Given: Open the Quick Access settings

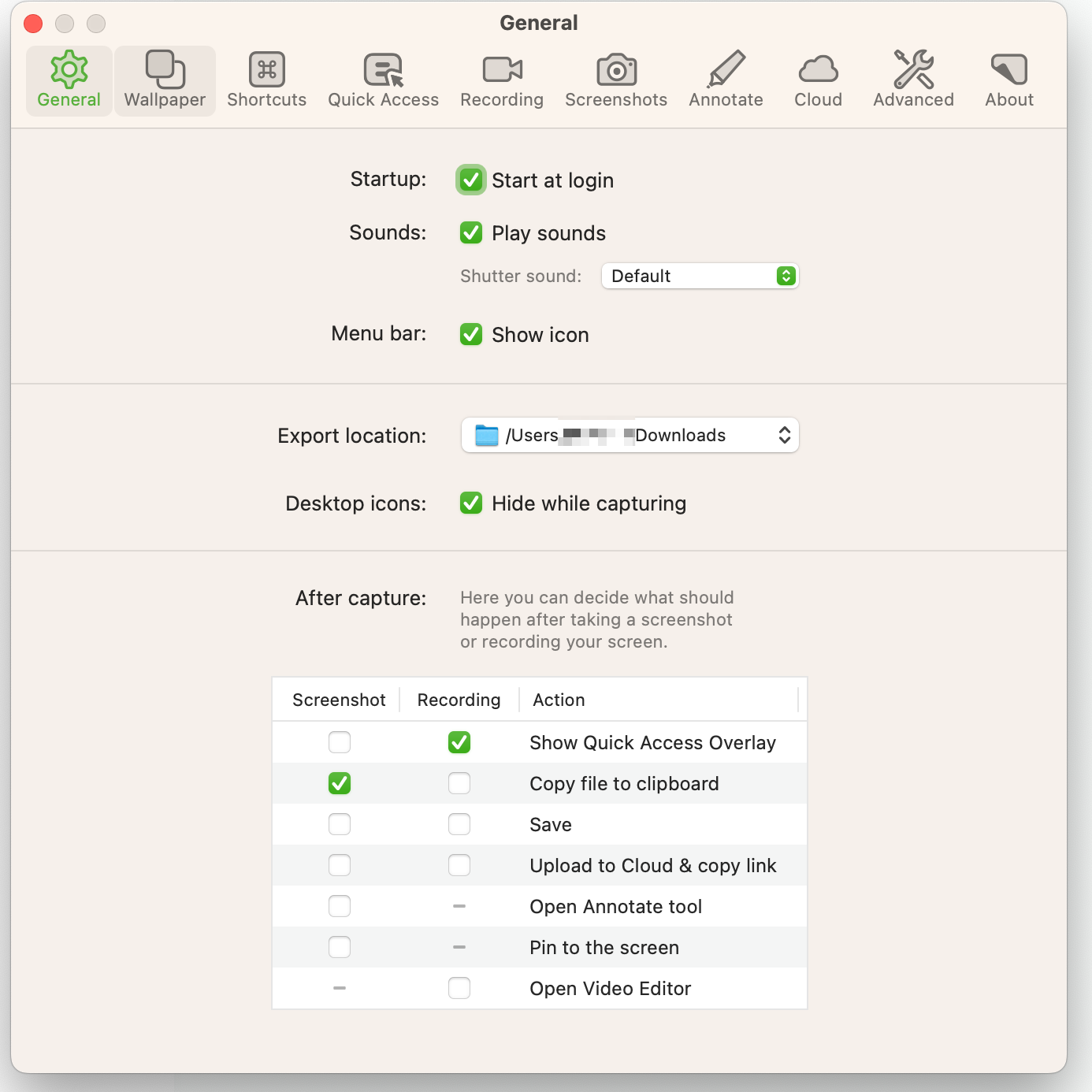Looking at the screenshot, I should click(x=383, y=79).
